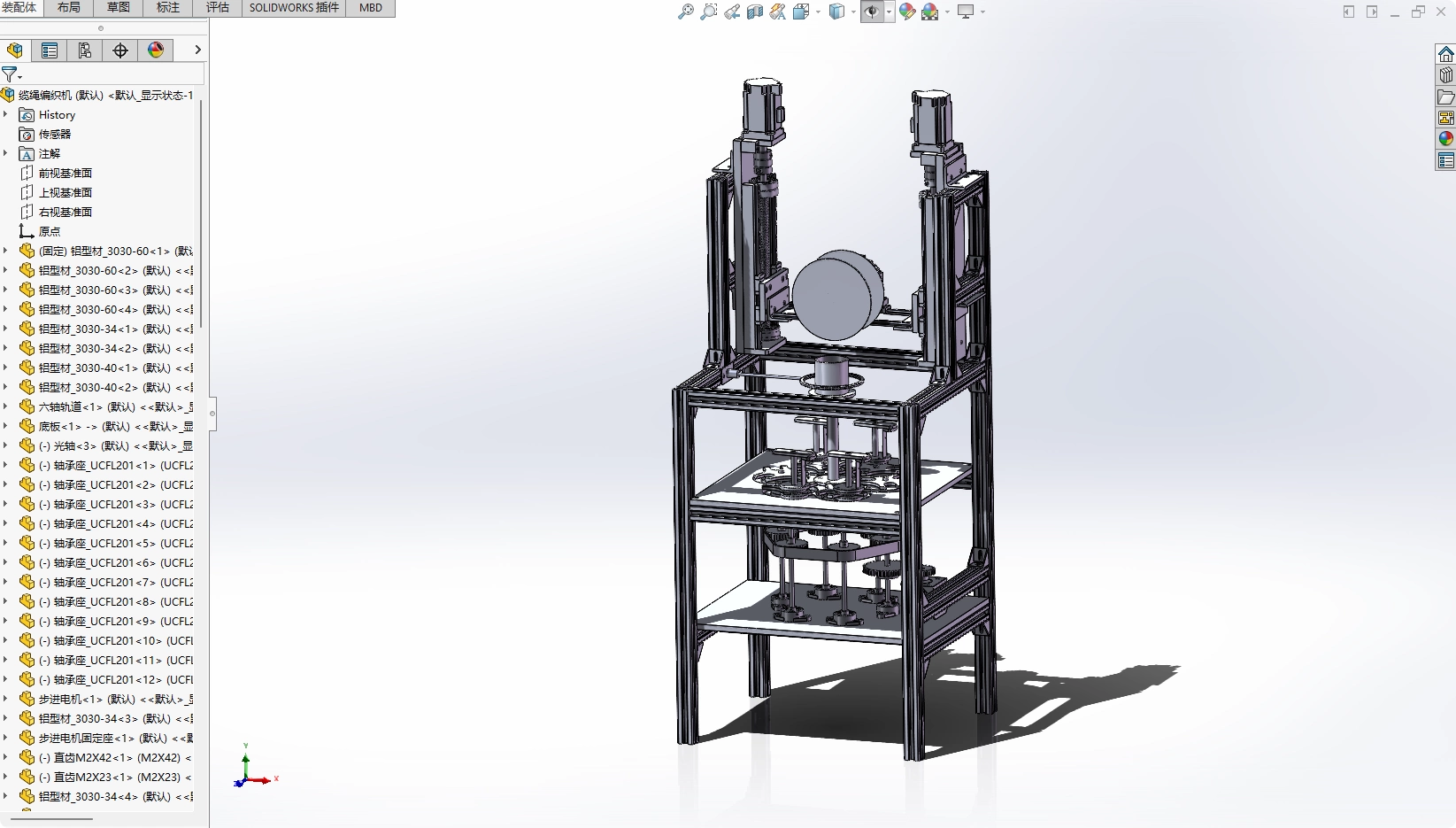The height and width of the screenshot is (828, 1456).
Task: Switch to the FeatureManager design tree tab
Action: (x=15, y=50)
